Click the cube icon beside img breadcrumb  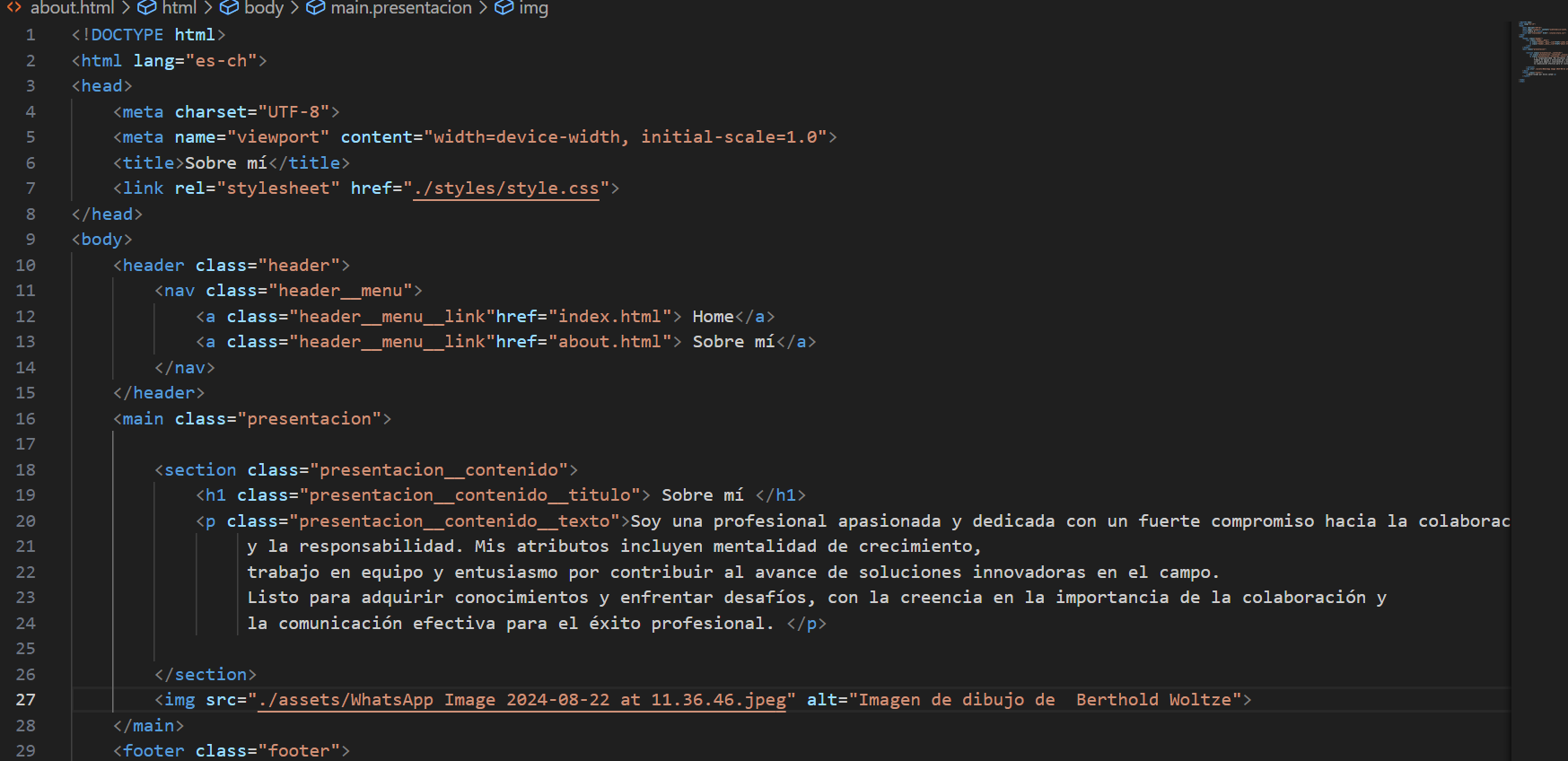click(504, 7)
